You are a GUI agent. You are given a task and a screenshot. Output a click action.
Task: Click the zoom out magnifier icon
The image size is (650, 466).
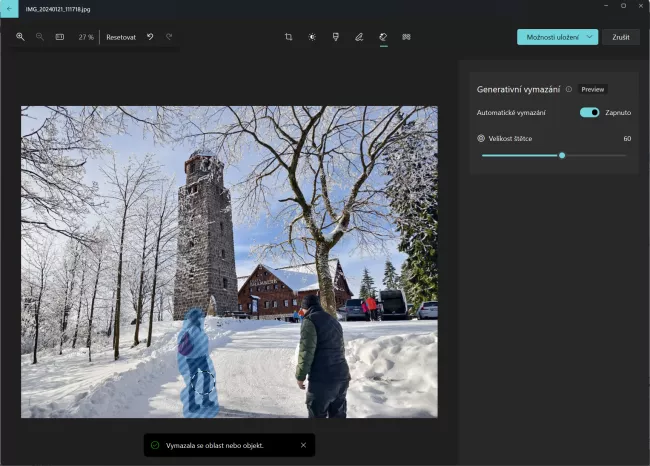(40, 37)
